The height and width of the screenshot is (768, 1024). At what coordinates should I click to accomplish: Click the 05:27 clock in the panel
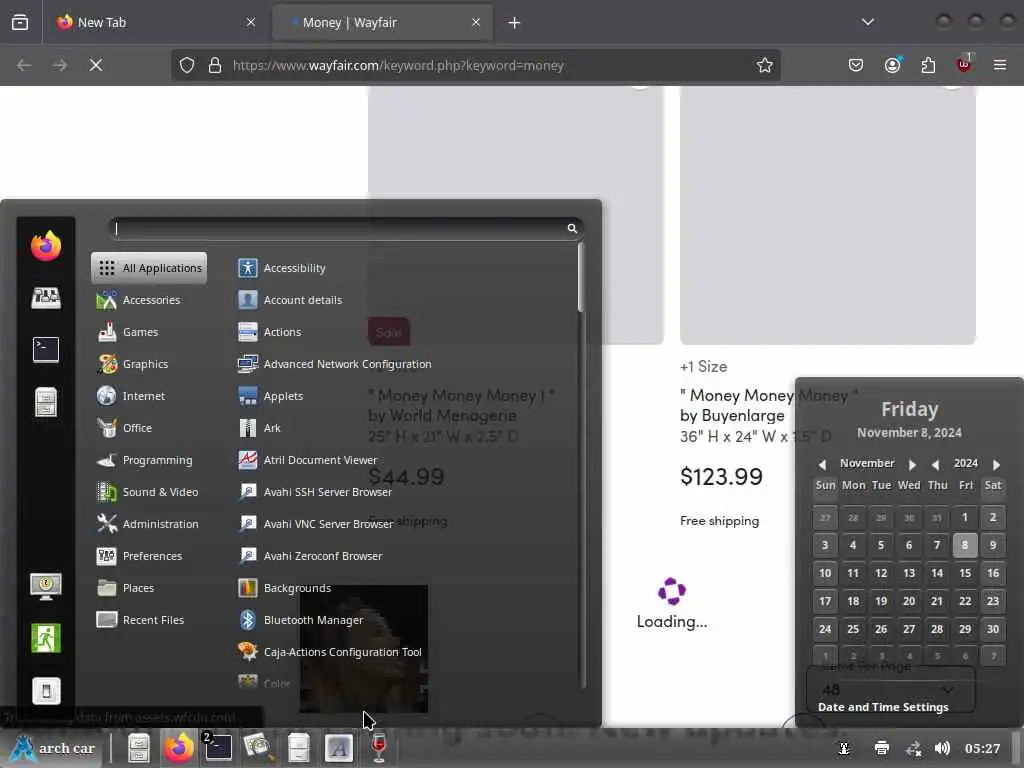pyautogui.click(x=982, y=748)
